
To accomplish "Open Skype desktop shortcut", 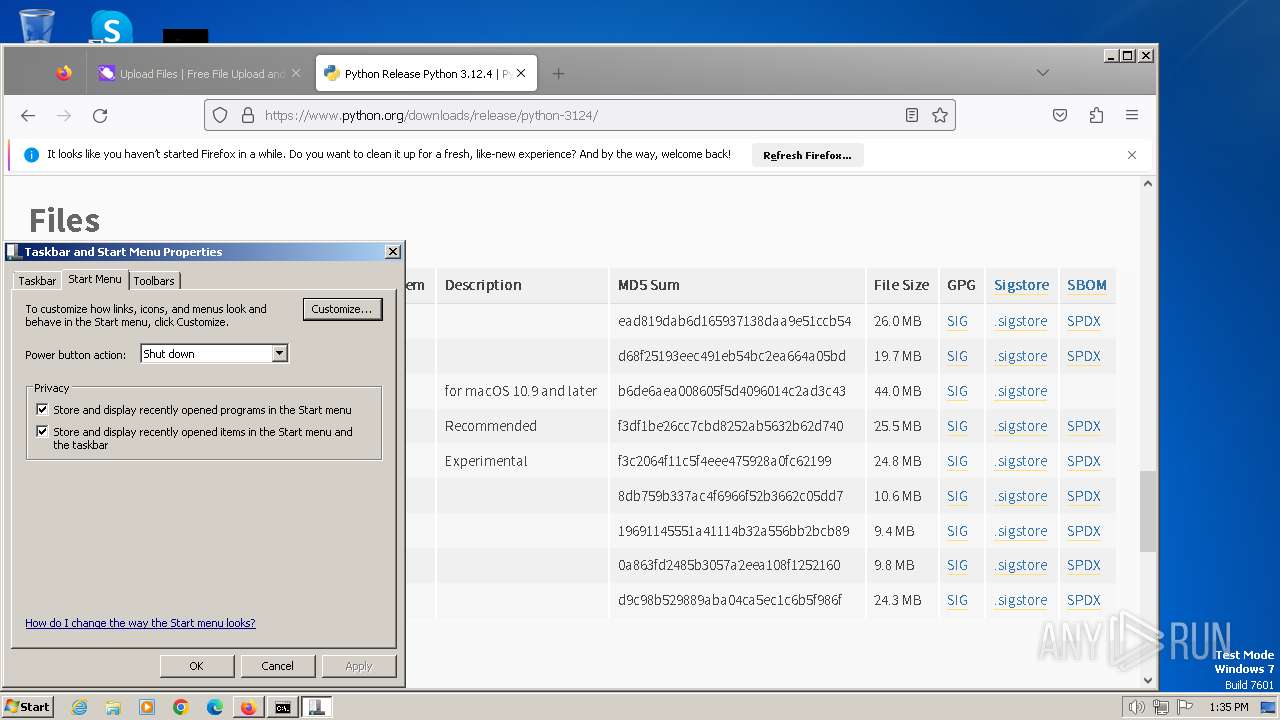I will [111, 27].
